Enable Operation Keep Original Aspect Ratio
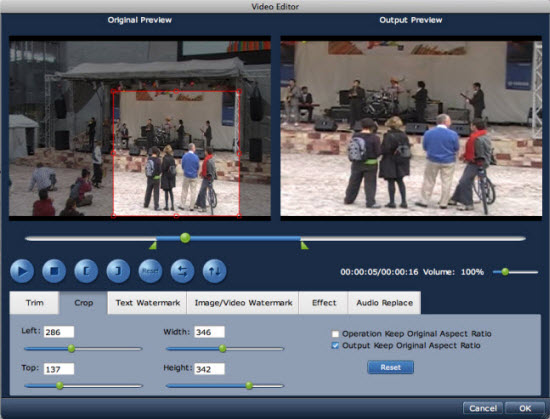The image size is (550, 419). point(335,334)
